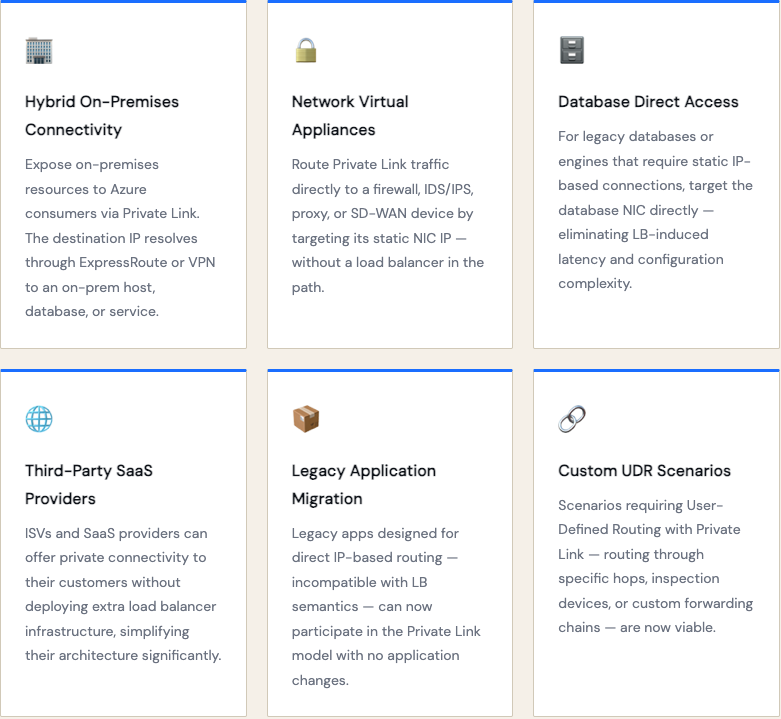
Task: Click the office building icon
Action: click(39, 50)
